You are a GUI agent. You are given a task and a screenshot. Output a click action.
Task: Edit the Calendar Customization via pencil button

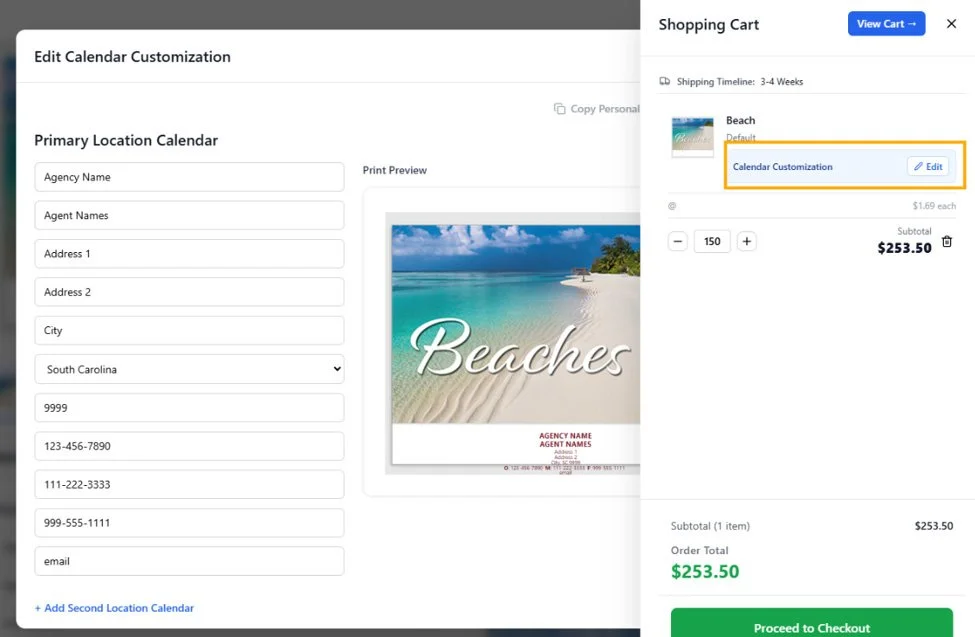(x=928, y=167)
